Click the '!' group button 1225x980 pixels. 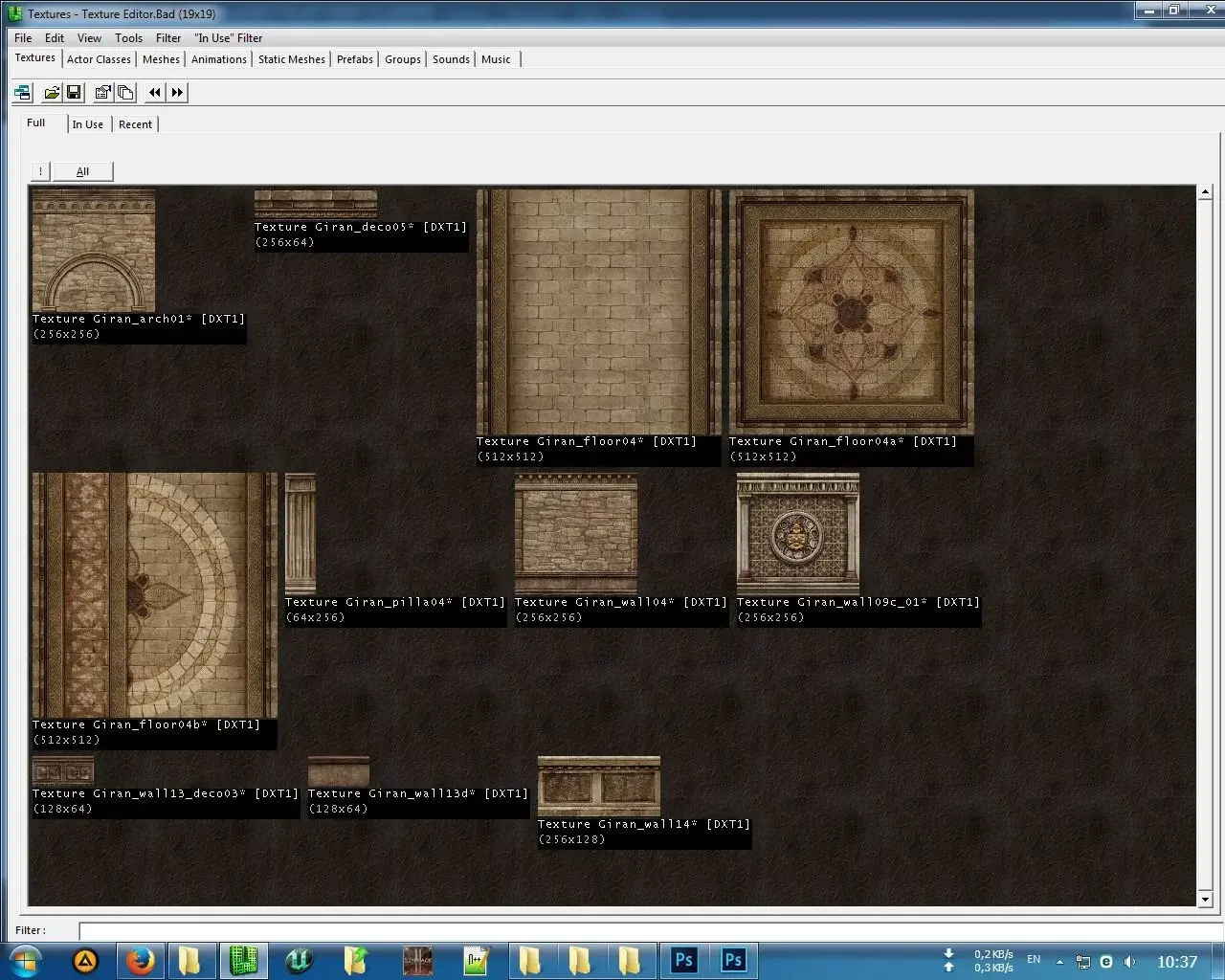click(40, 171)
